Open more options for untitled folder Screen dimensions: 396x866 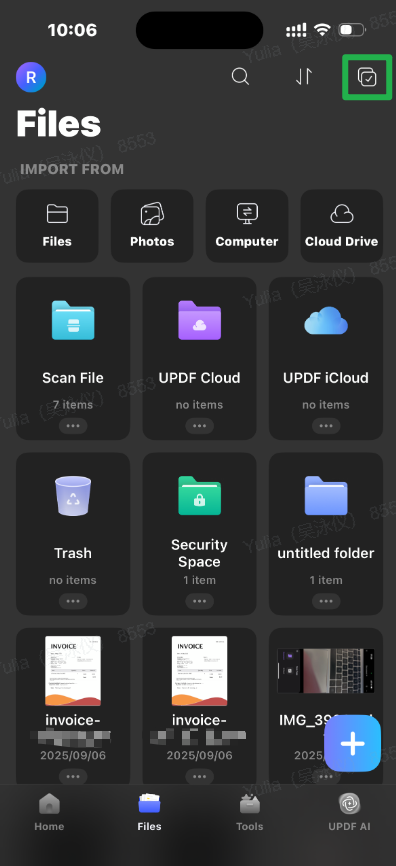point(326,601)
